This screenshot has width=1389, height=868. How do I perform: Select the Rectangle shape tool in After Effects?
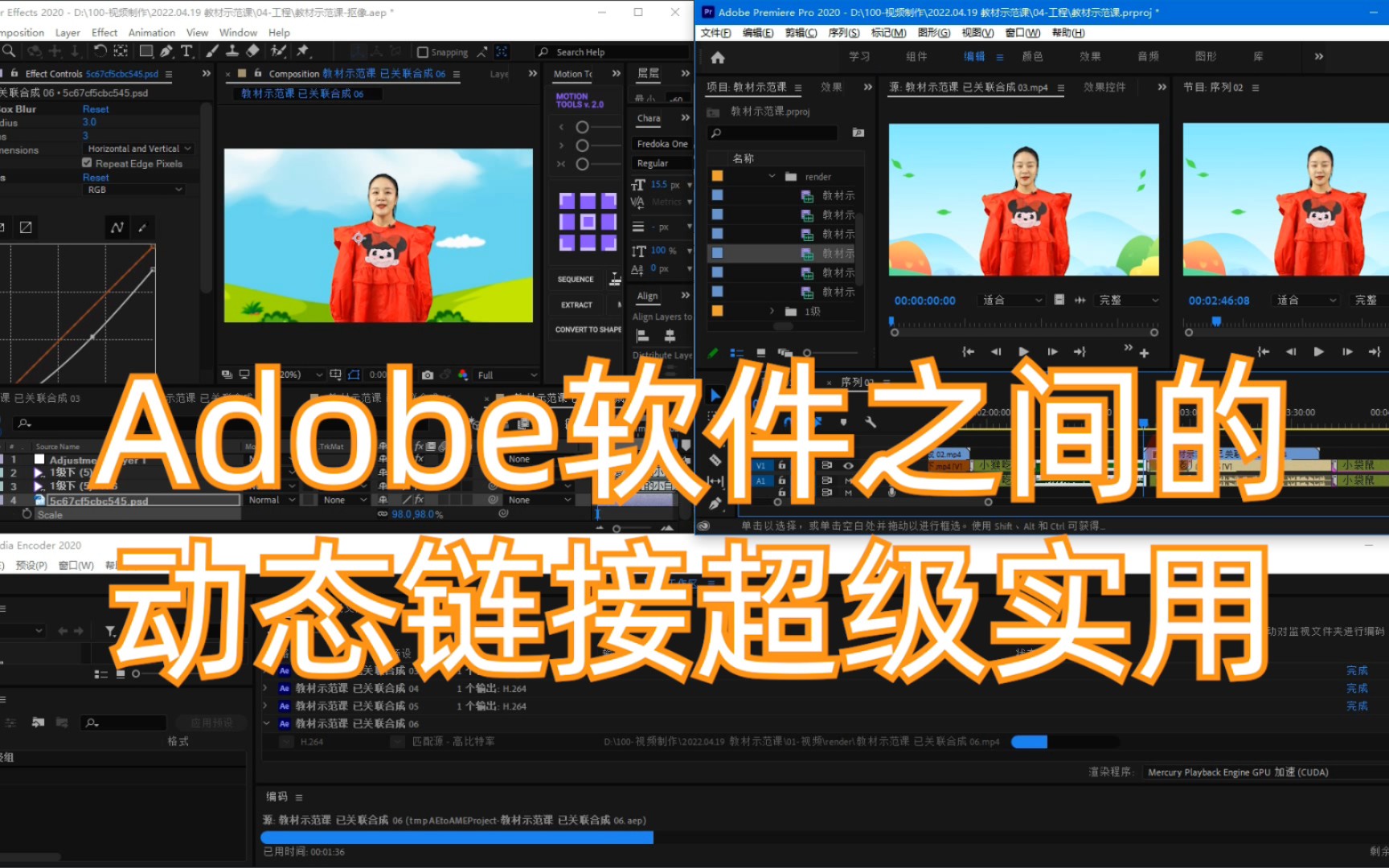click(x=146, y=51)
